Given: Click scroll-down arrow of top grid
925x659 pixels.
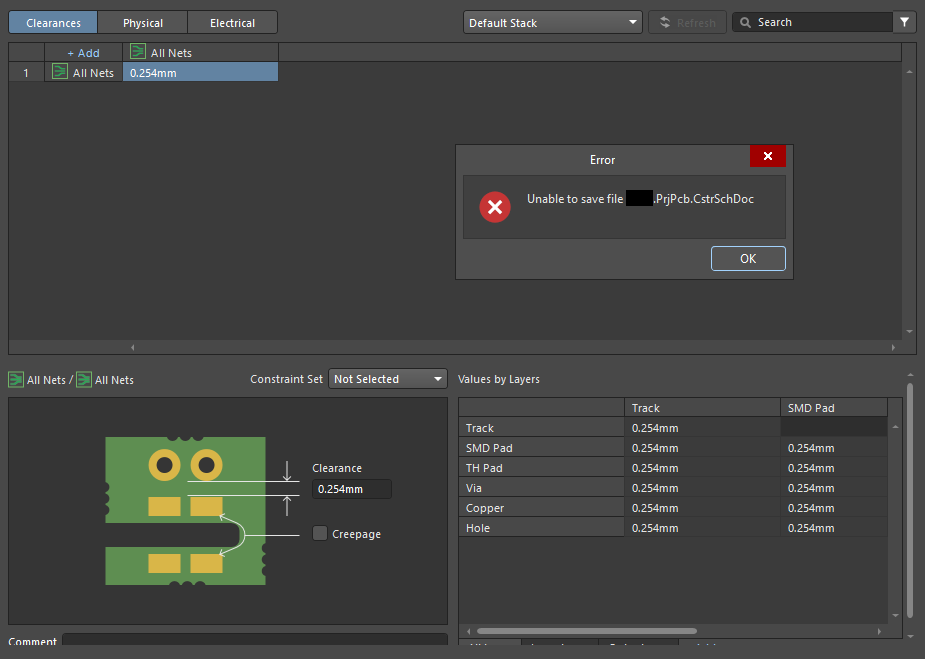Looking at the screenshot, I should 909,332.
